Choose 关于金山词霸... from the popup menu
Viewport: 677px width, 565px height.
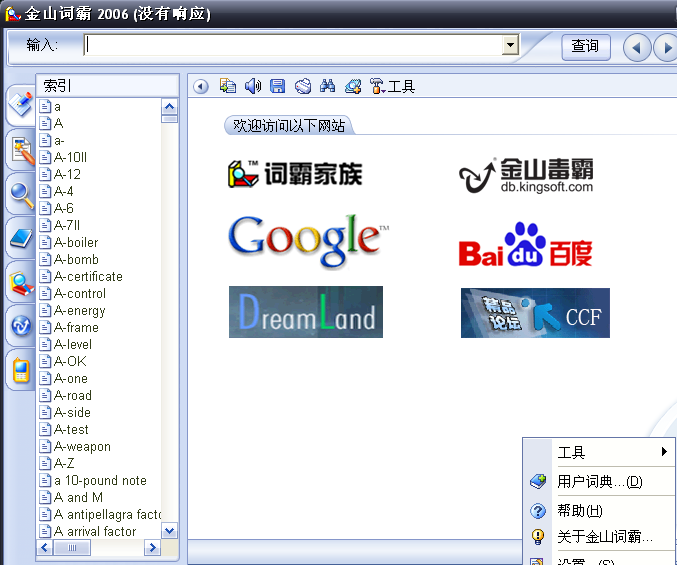[599, 537]
